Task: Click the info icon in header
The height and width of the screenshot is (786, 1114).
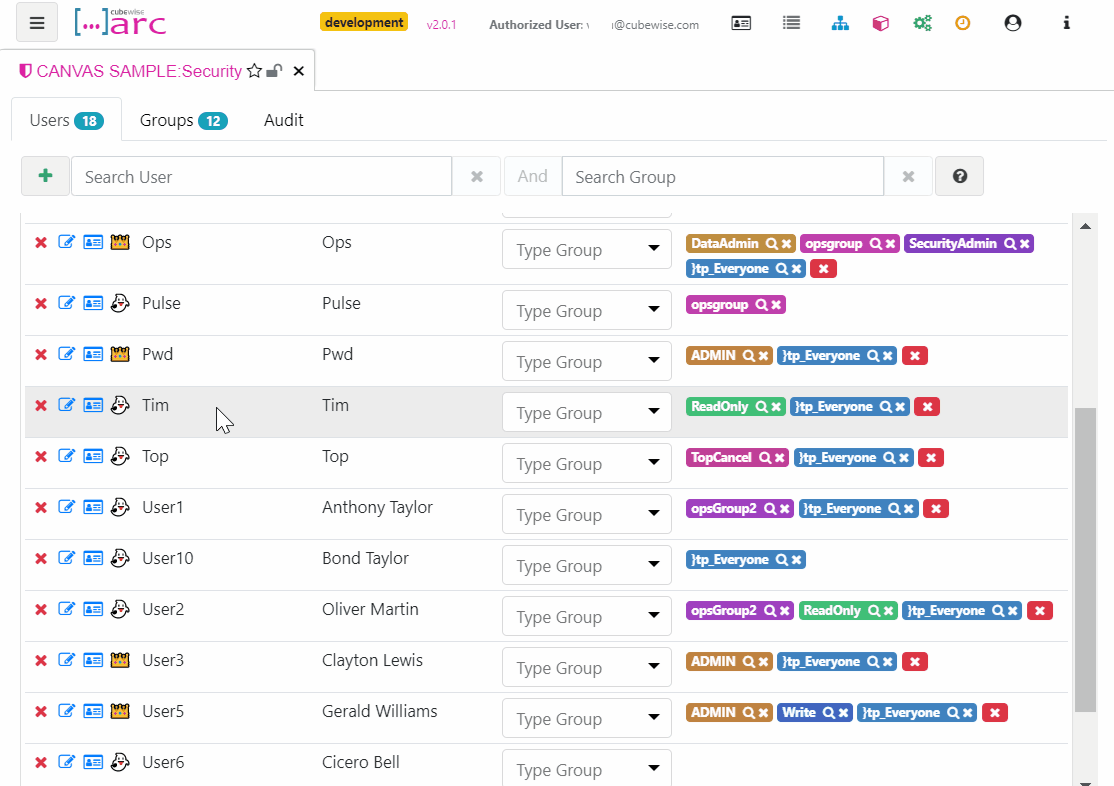Action: 1067,23
